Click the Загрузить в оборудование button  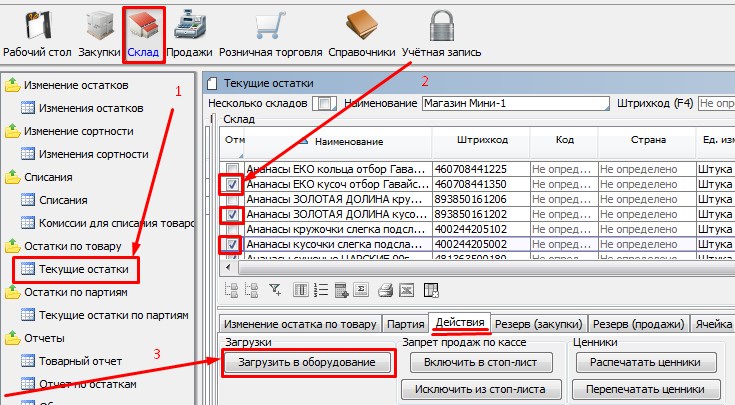307,362
